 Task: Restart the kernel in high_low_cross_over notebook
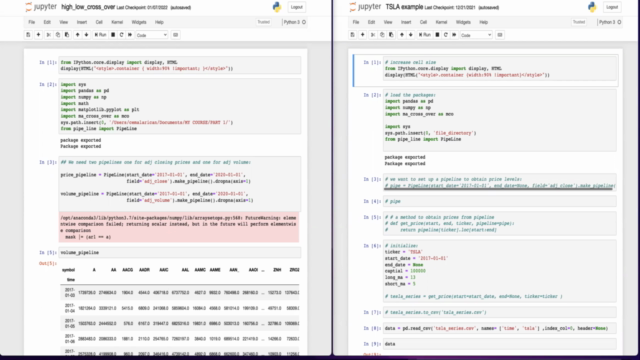coord(121,35)
